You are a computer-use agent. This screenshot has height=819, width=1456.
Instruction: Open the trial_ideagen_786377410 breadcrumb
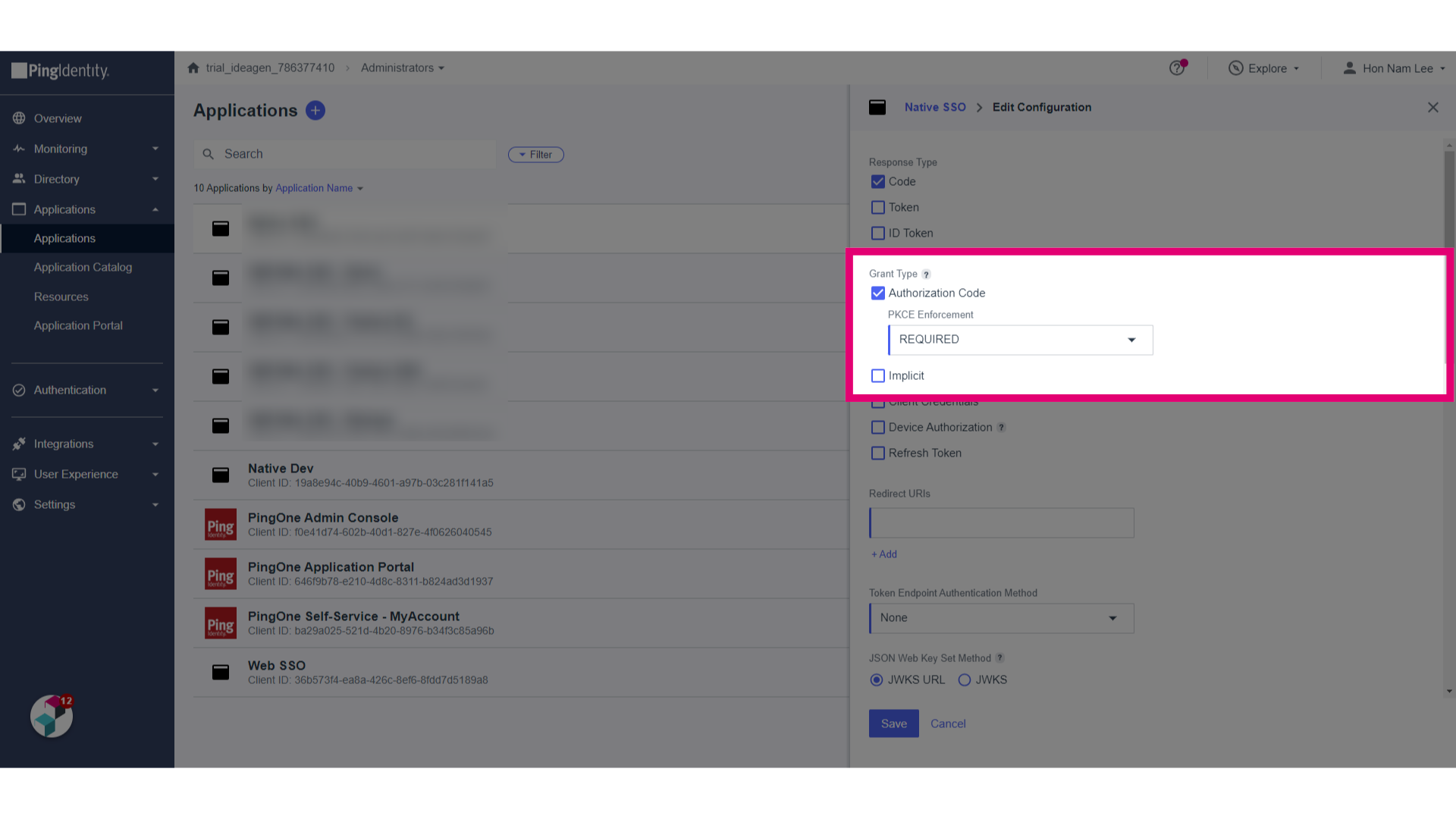point(270,68)
